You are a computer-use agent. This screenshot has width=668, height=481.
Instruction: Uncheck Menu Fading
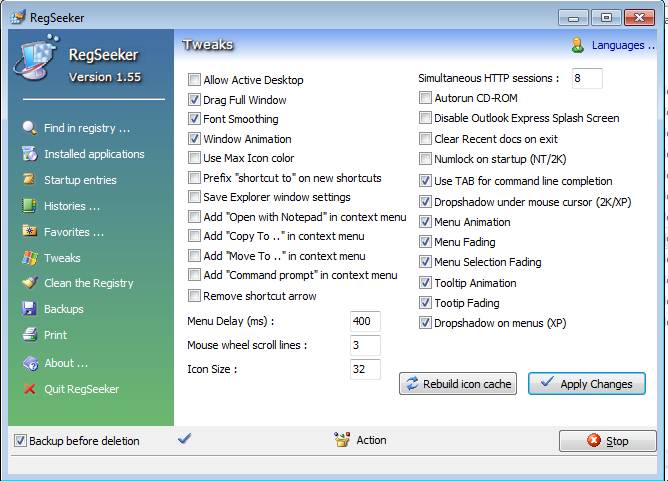pyautogui.click(x=425, y=242)
